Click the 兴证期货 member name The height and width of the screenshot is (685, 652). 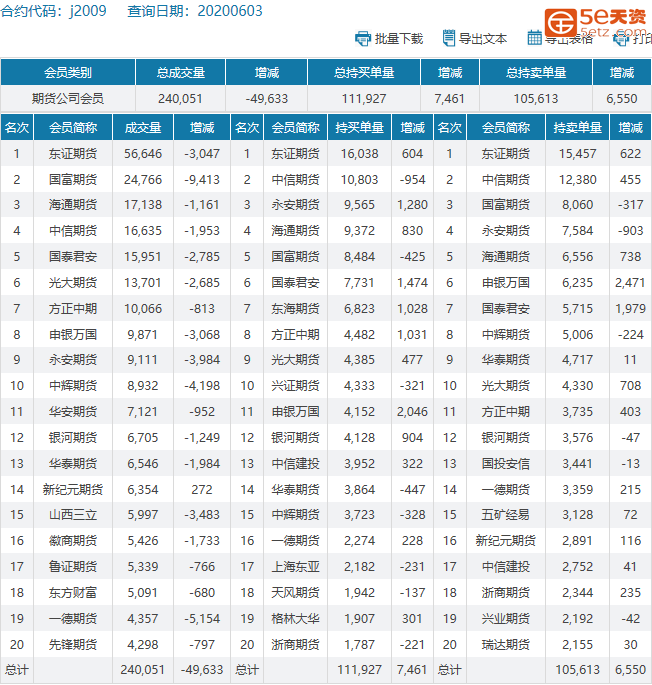(295, 386)
